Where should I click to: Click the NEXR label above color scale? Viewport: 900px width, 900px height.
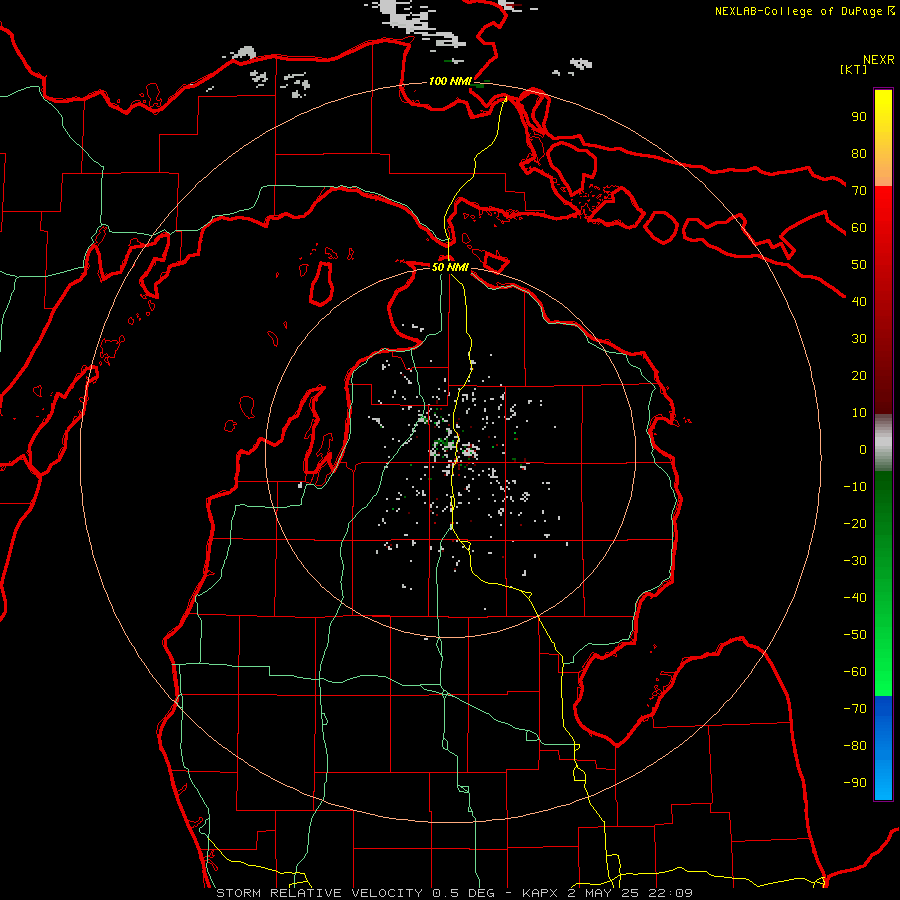[x=879, y=60]
